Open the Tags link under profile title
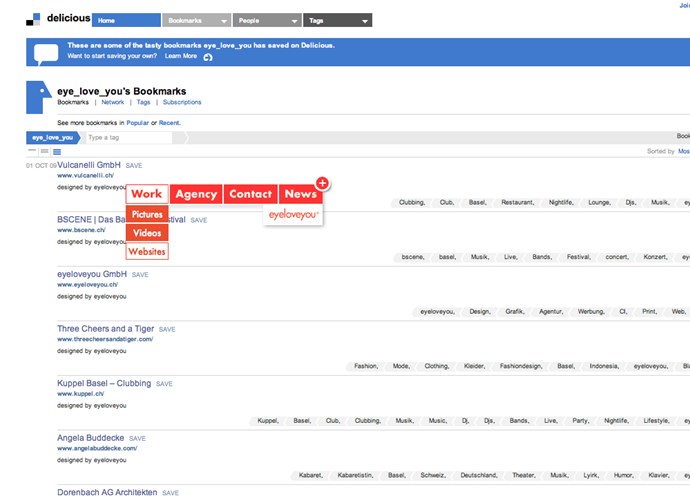Image resolution: width=690 pixels, height=496 pixels. (x=143, y=102)
